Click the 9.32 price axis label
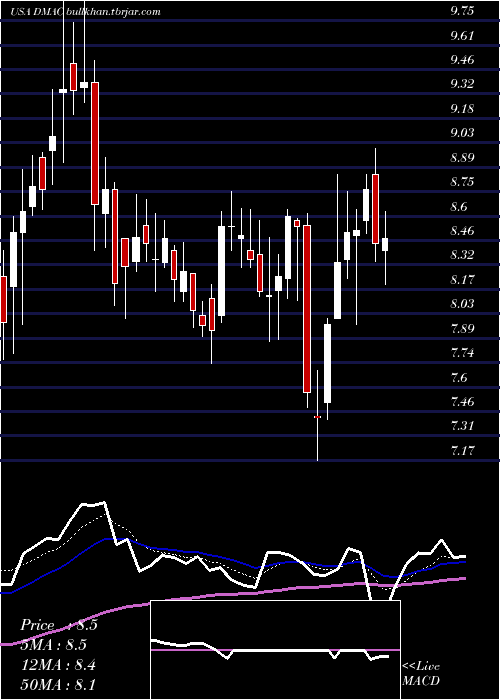The width and height of the screenshot is (500, 700). 462,84
